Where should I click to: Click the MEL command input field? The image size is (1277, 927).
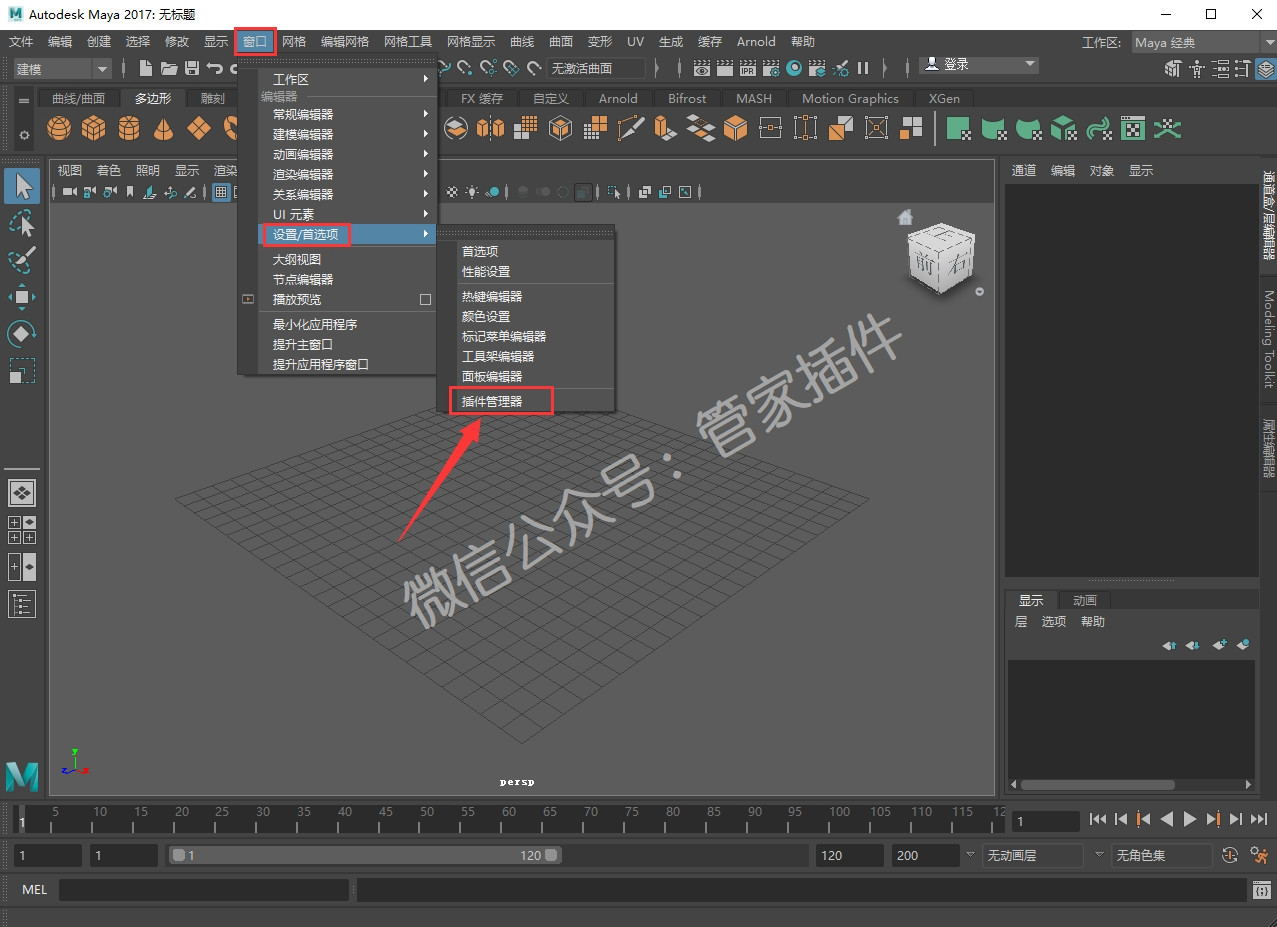(x=204, y=889)
